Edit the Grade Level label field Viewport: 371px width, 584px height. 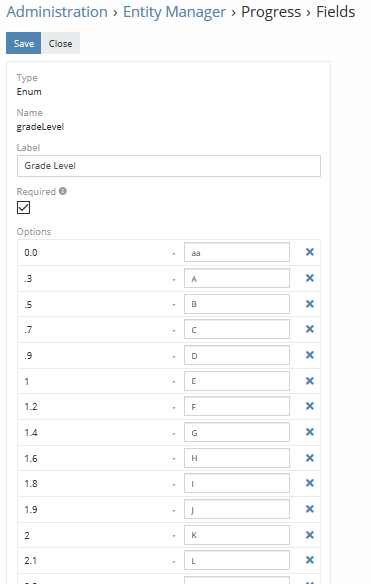pos(169,166)
